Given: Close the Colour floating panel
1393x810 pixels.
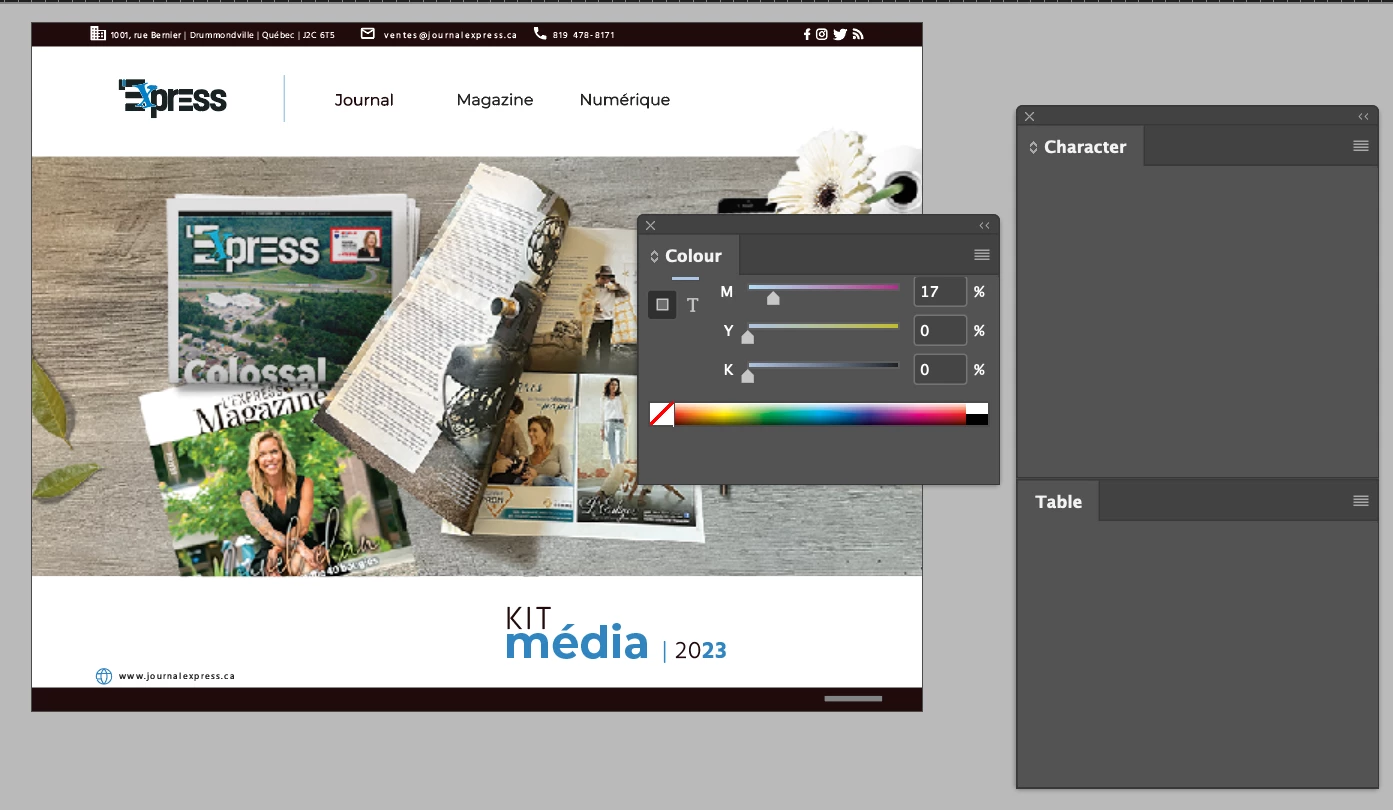Looking at the screenshot, I should [x=650, y=226].
